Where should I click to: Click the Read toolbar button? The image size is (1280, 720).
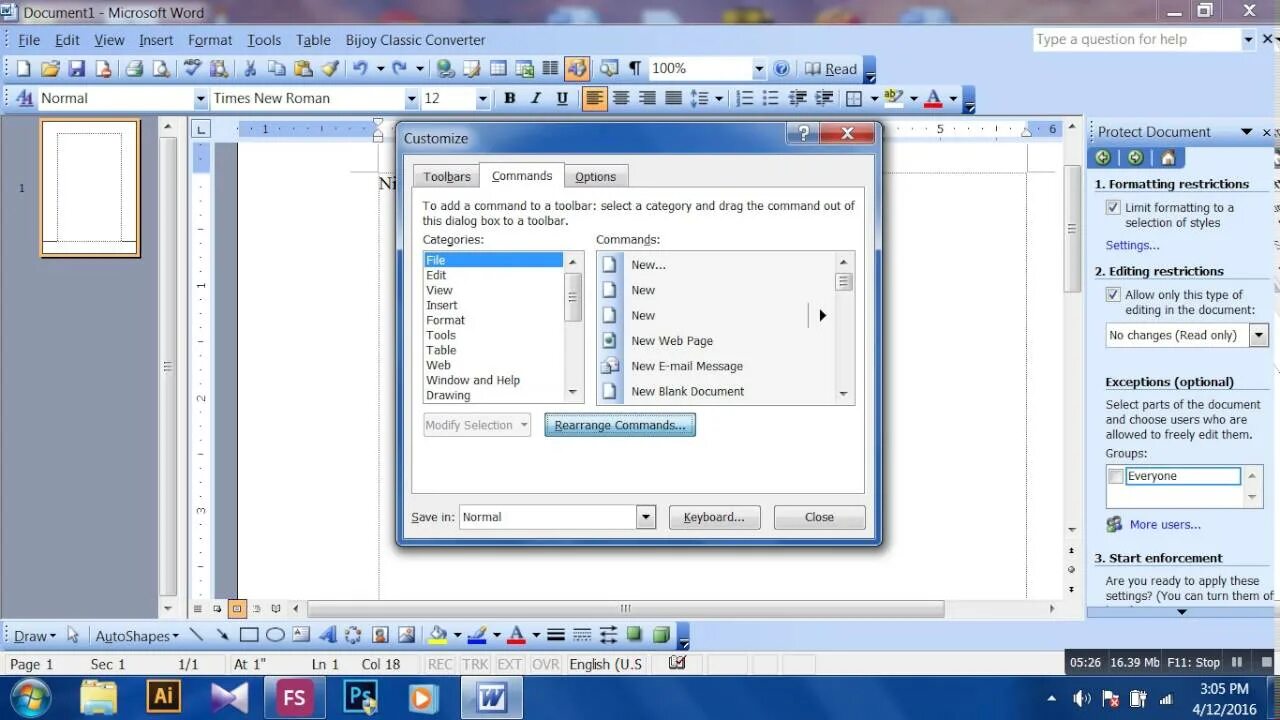point(831,69)
